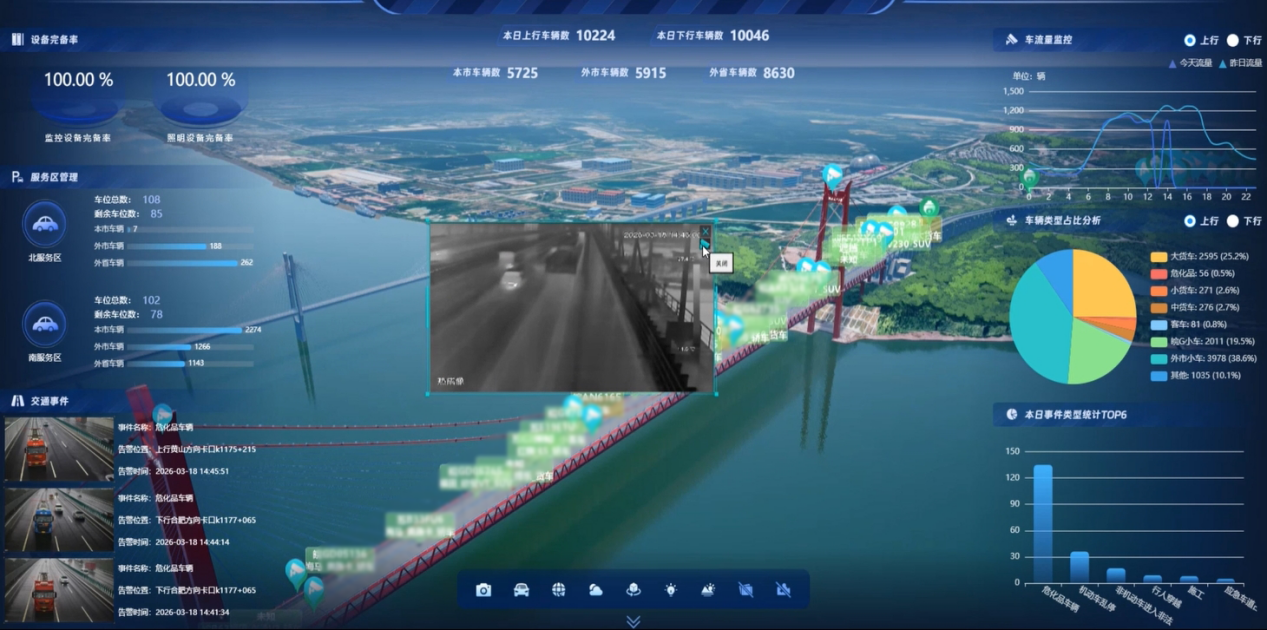Image resolution: width=1267 pixels, height=630 pixels.
Task: Open the weather cloud icon tool
Action: tap(596, 590)
